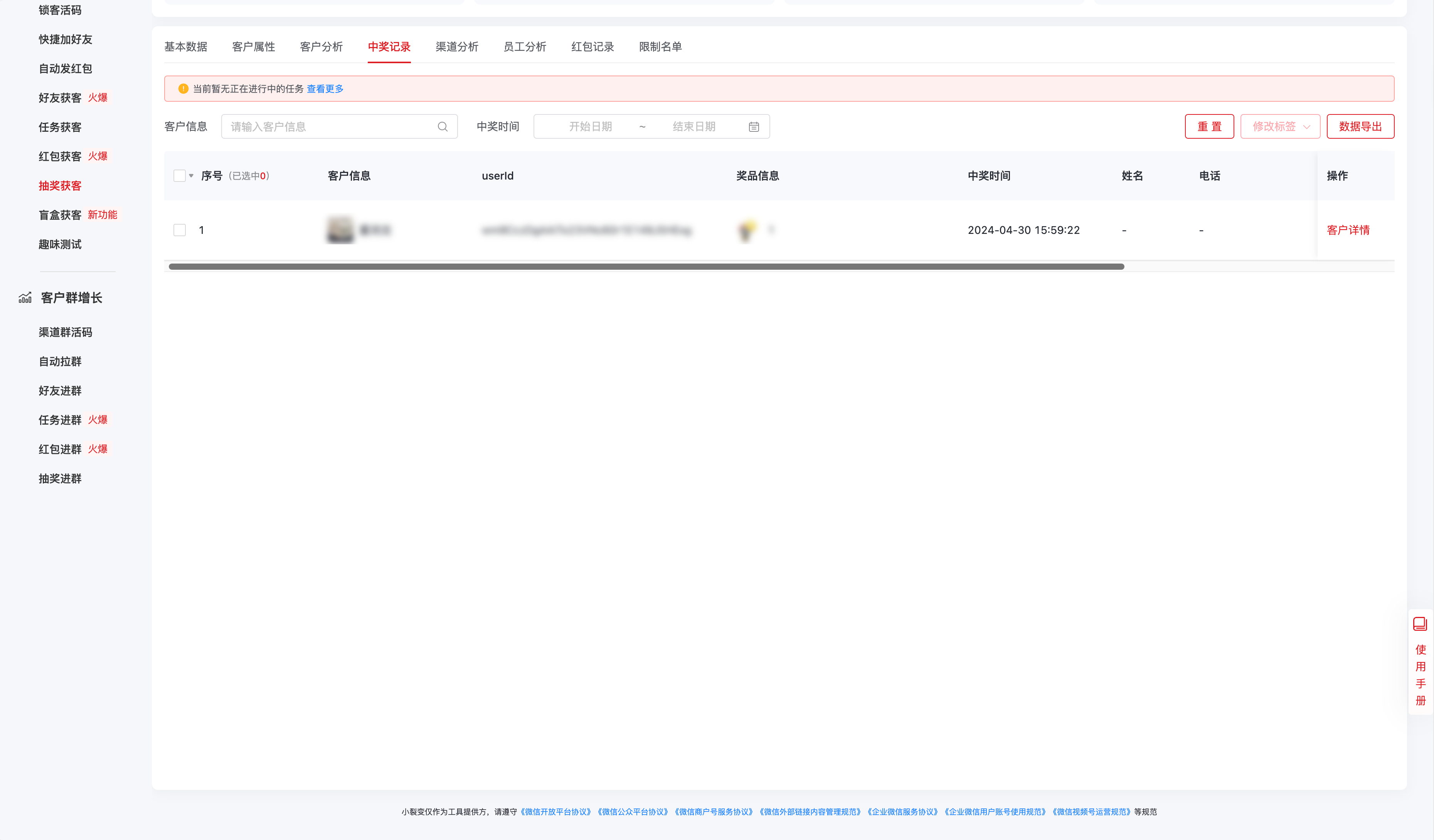Open the 使用手册 book icon on right edge

[x=1421, y=624]
